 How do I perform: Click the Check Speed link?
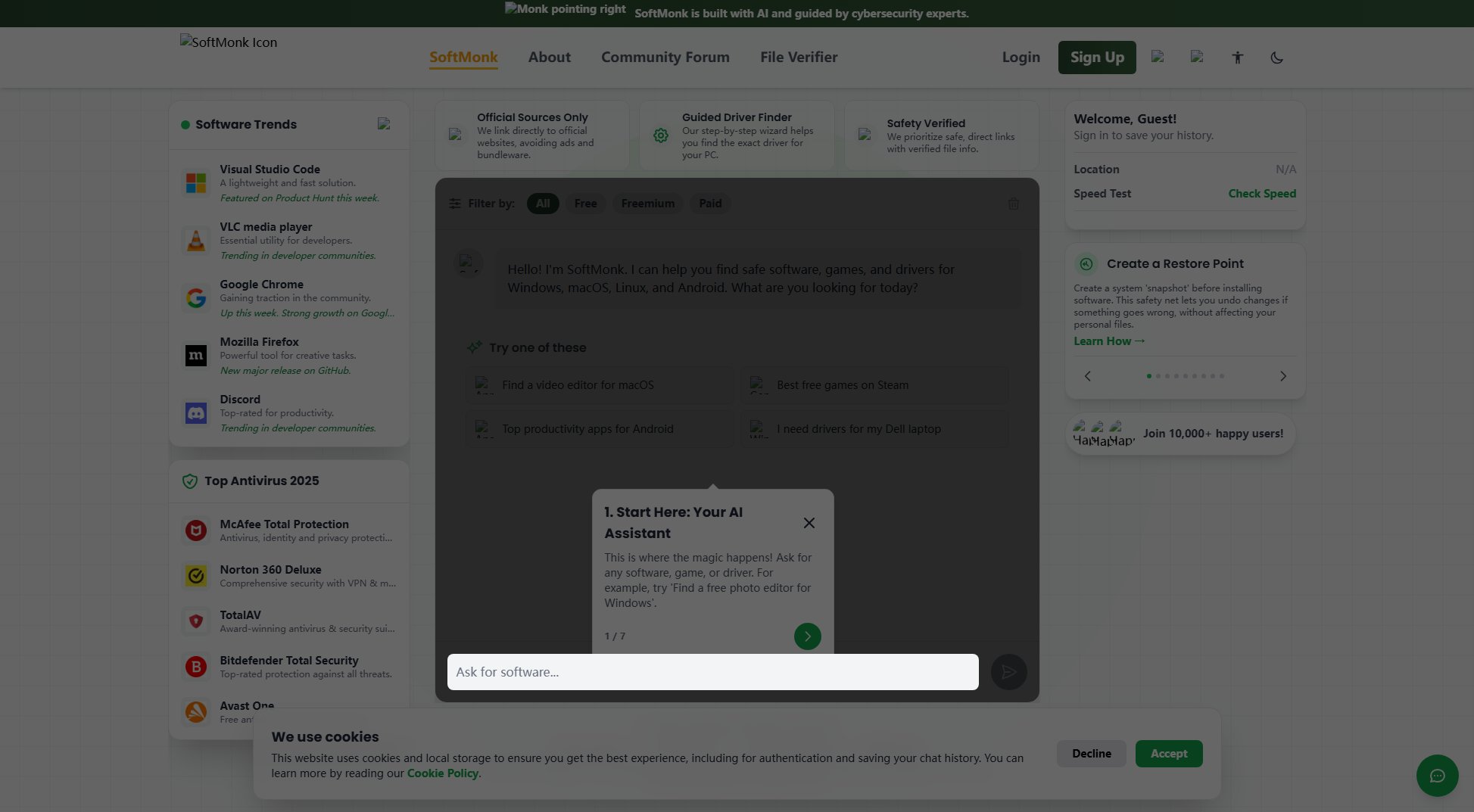[1261, 194]
